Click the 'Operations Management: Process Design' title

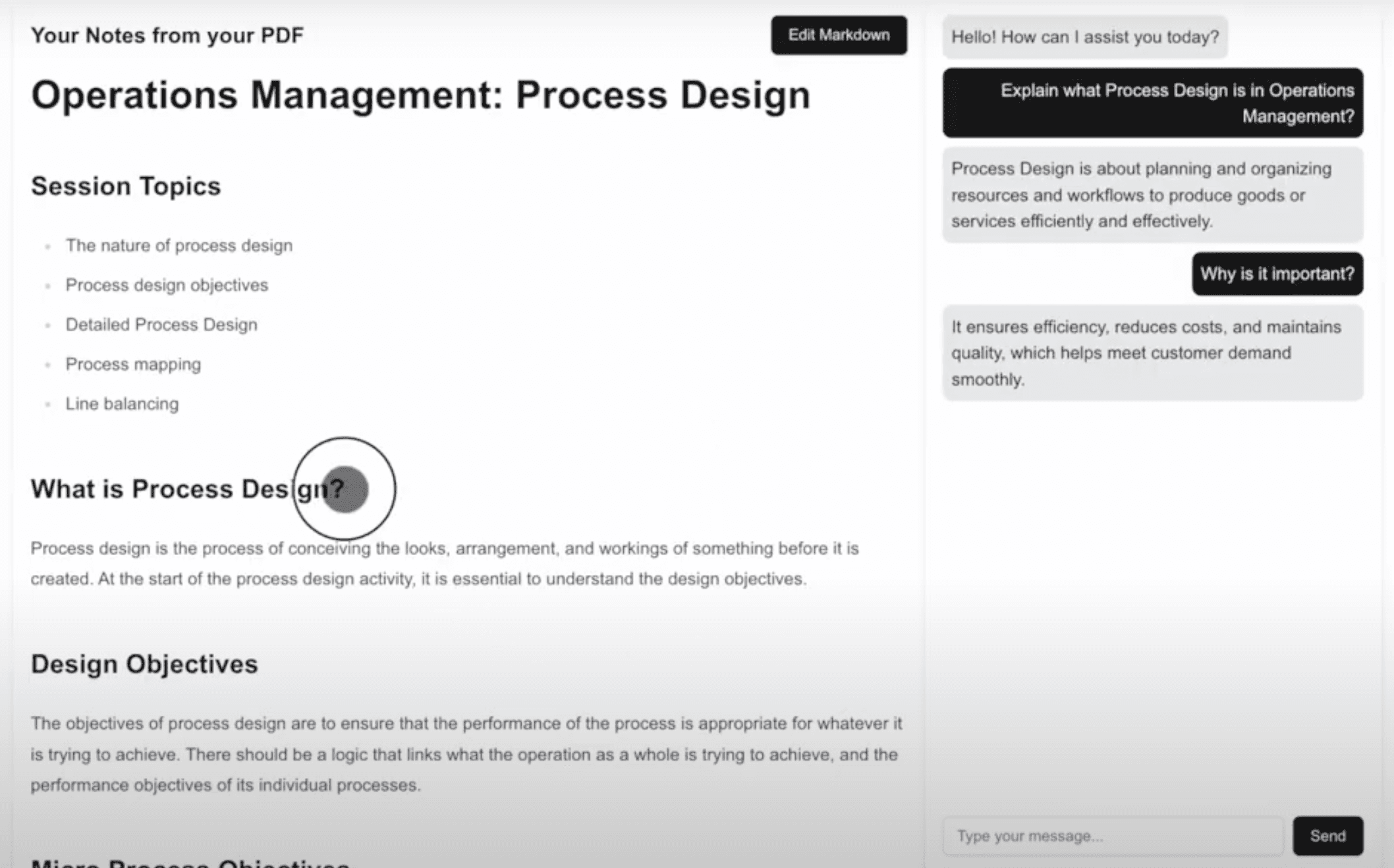click(420, 95)
